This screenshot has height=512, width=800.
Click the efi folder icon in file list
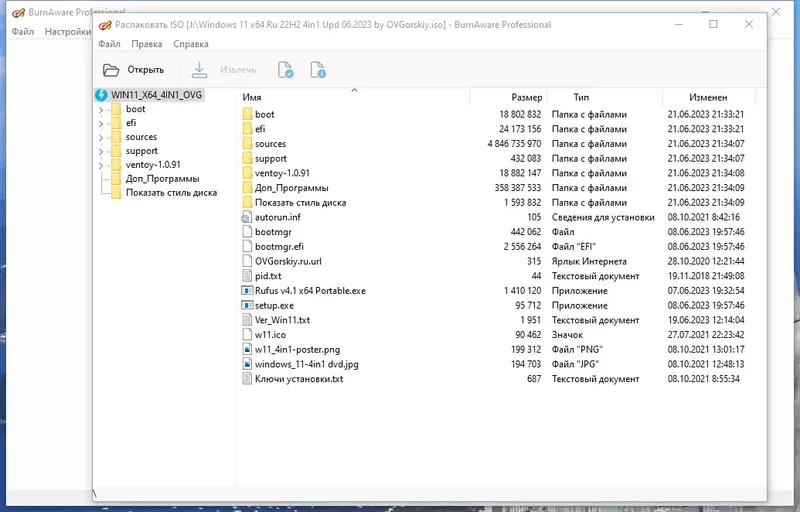click(247, 129)
